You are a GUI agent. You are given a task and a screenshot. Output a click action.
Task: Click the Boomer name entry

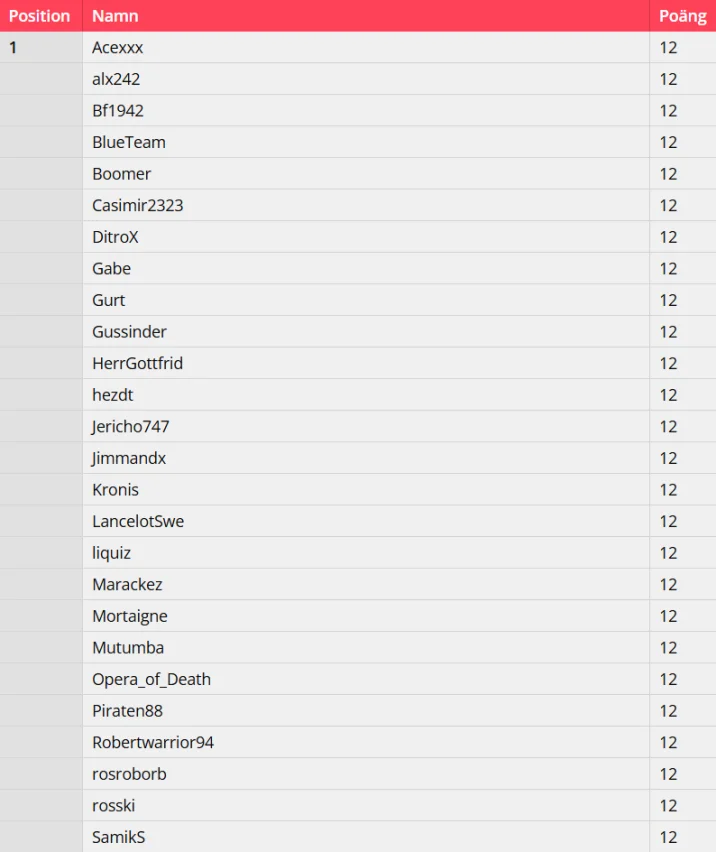click(122, 174)
